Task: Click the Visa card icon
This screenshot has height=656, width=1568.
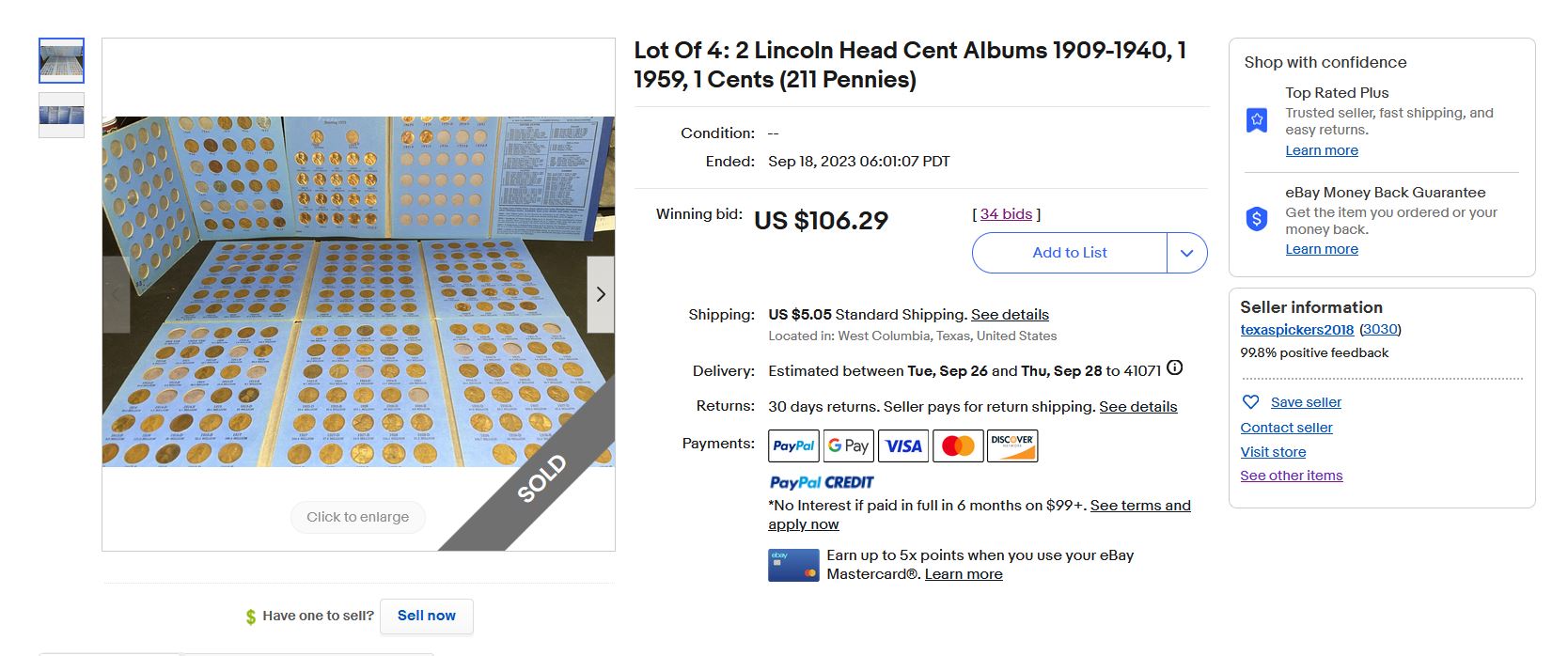Action: (903, 445)
